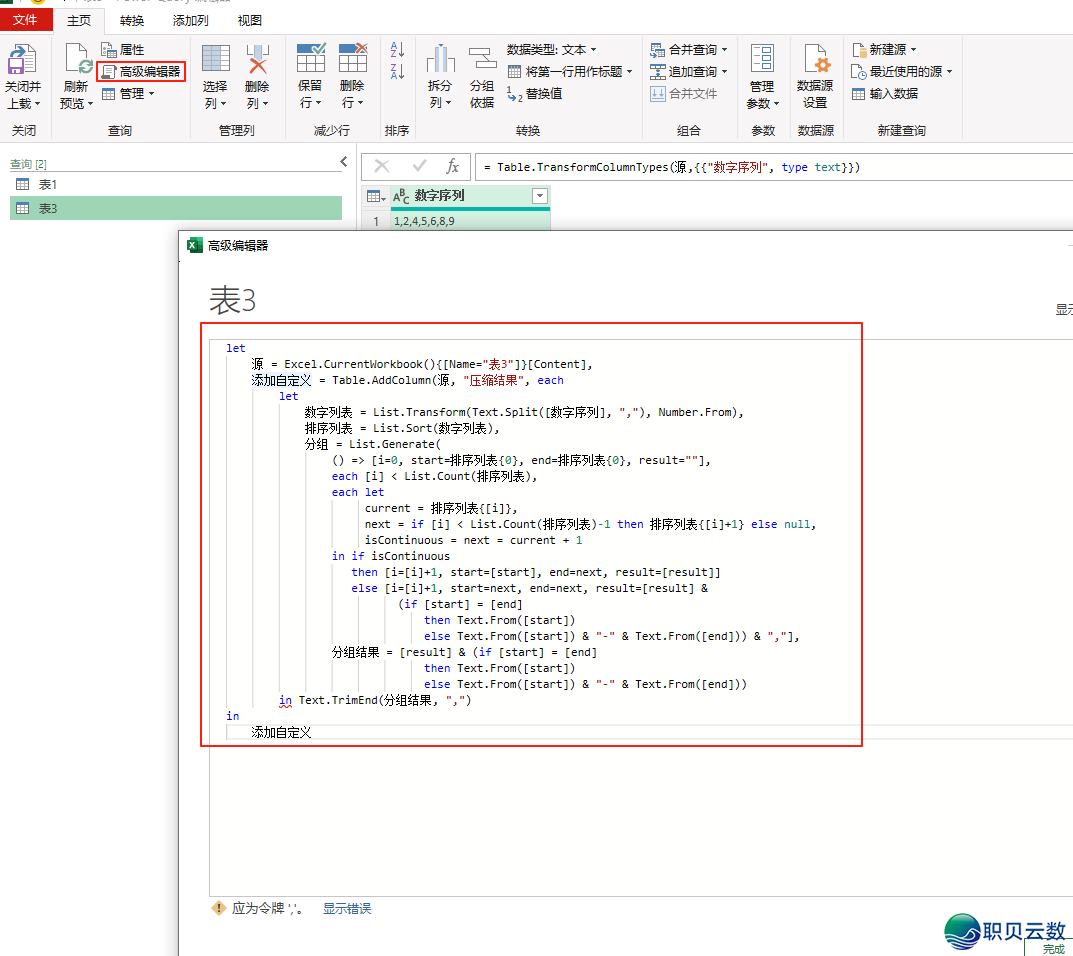Screen dimensions: 1073x956
Task: Click the table corner menu icon
Action: 376,196
